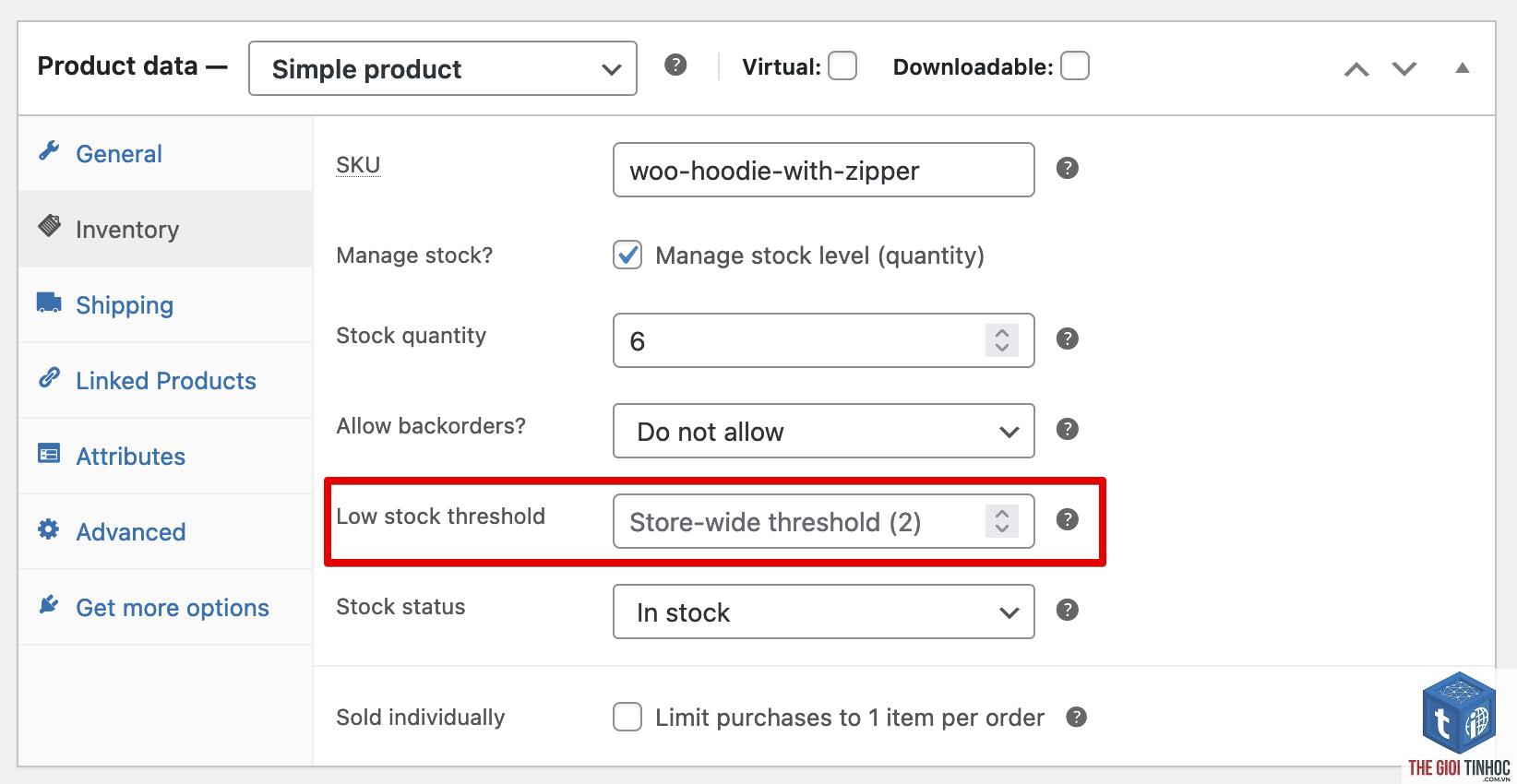Click the 'Manage stock?' label

414,255
